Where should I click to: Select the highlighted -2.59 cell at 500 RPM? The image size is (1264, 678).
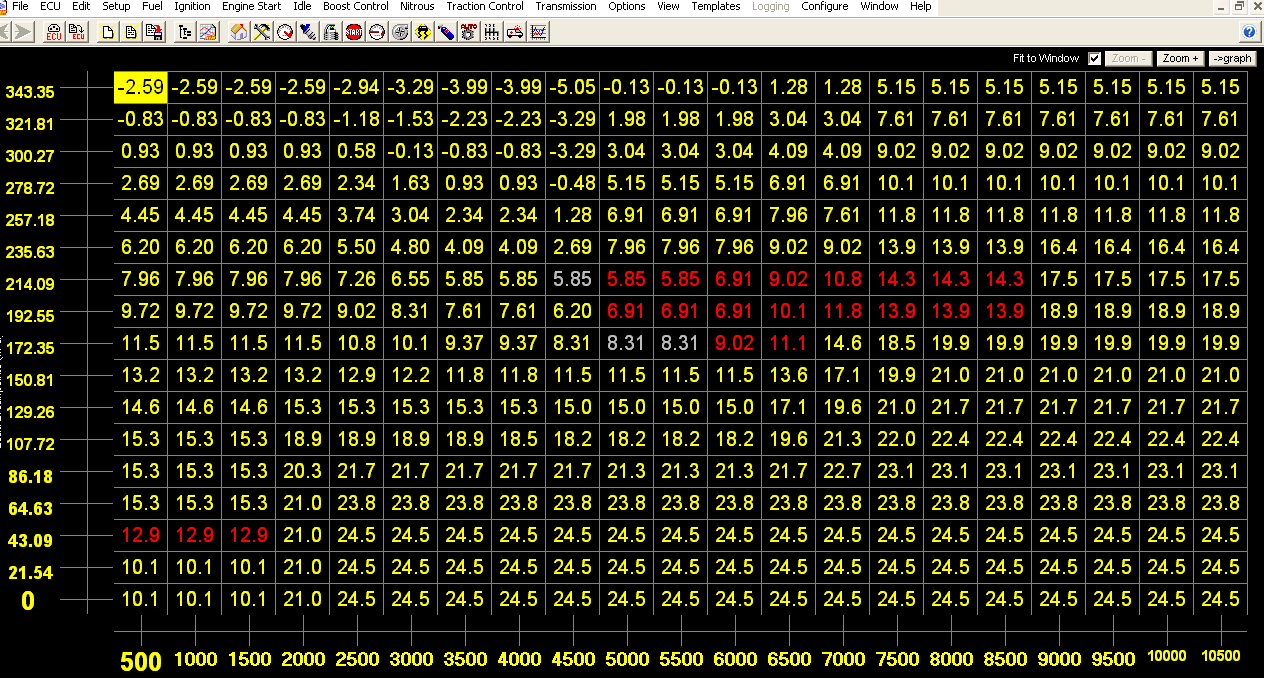tap(140, 87)
